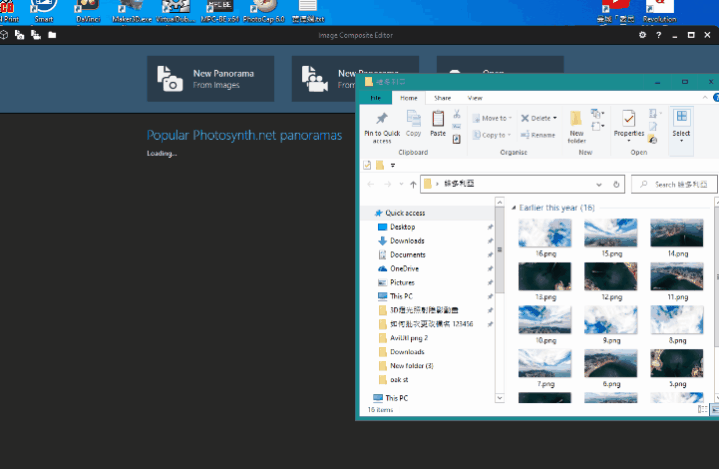Click Pin to Quick access icon
The image size is (719, 469).
(382, 120)
